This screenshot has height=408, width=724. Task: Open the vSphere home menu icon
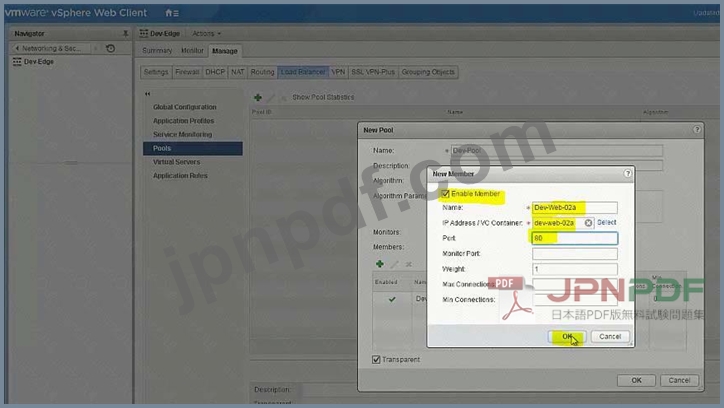coord(172,13)
